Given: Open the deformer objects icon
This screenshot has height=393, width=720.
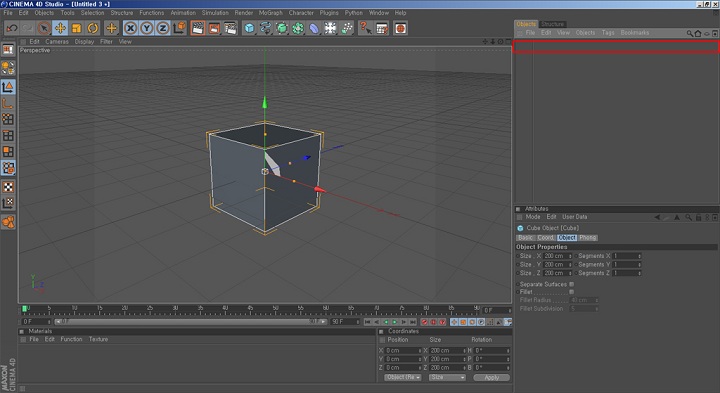Looking at the screenshot, I should point(314,28).
